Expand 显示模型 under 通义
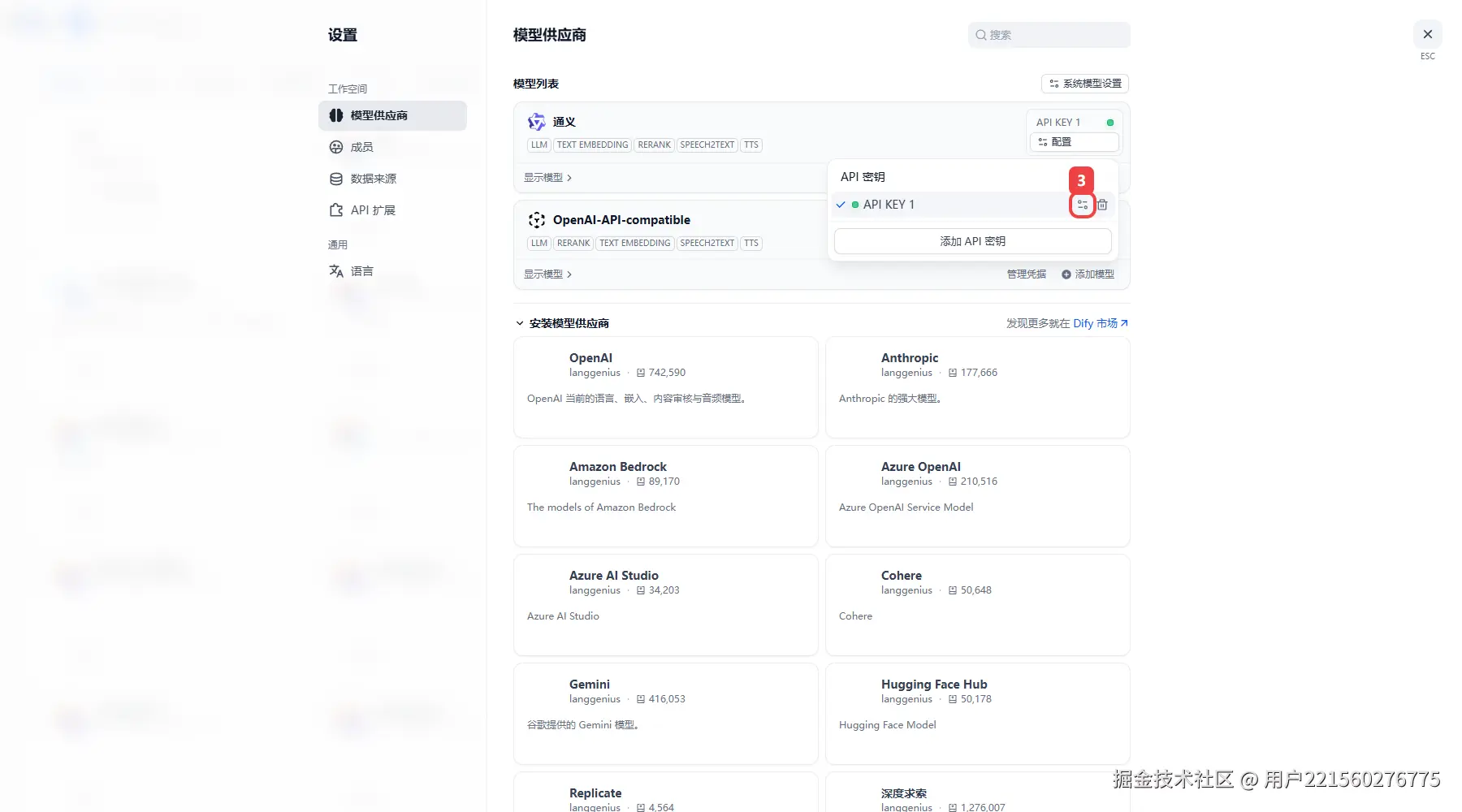The width and height of the screenshot is (1462, 812). pyautogui.click(x=548, y=178)
